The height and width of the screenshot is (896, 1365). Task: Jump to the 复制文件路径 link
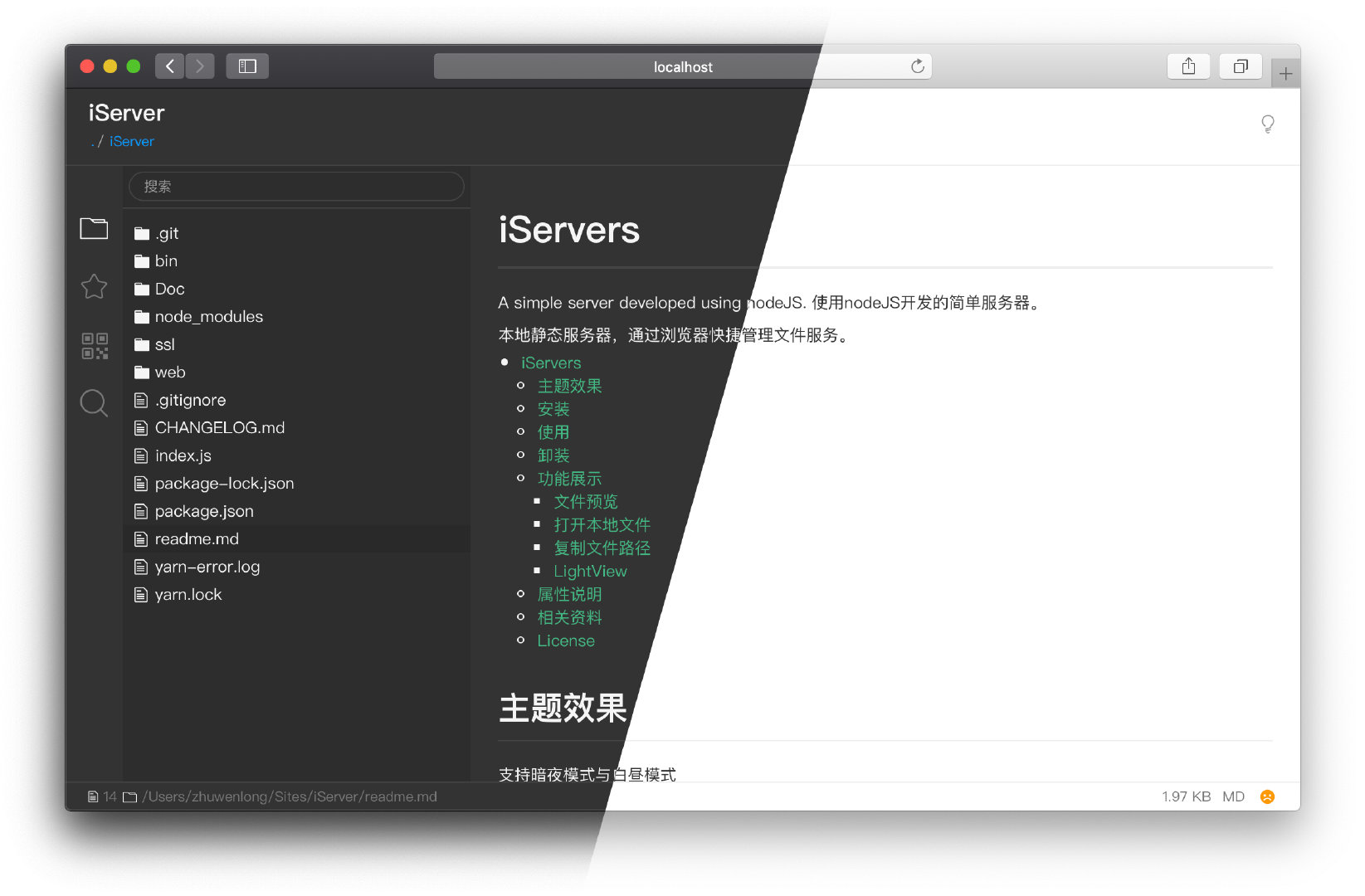coord(602,548)
